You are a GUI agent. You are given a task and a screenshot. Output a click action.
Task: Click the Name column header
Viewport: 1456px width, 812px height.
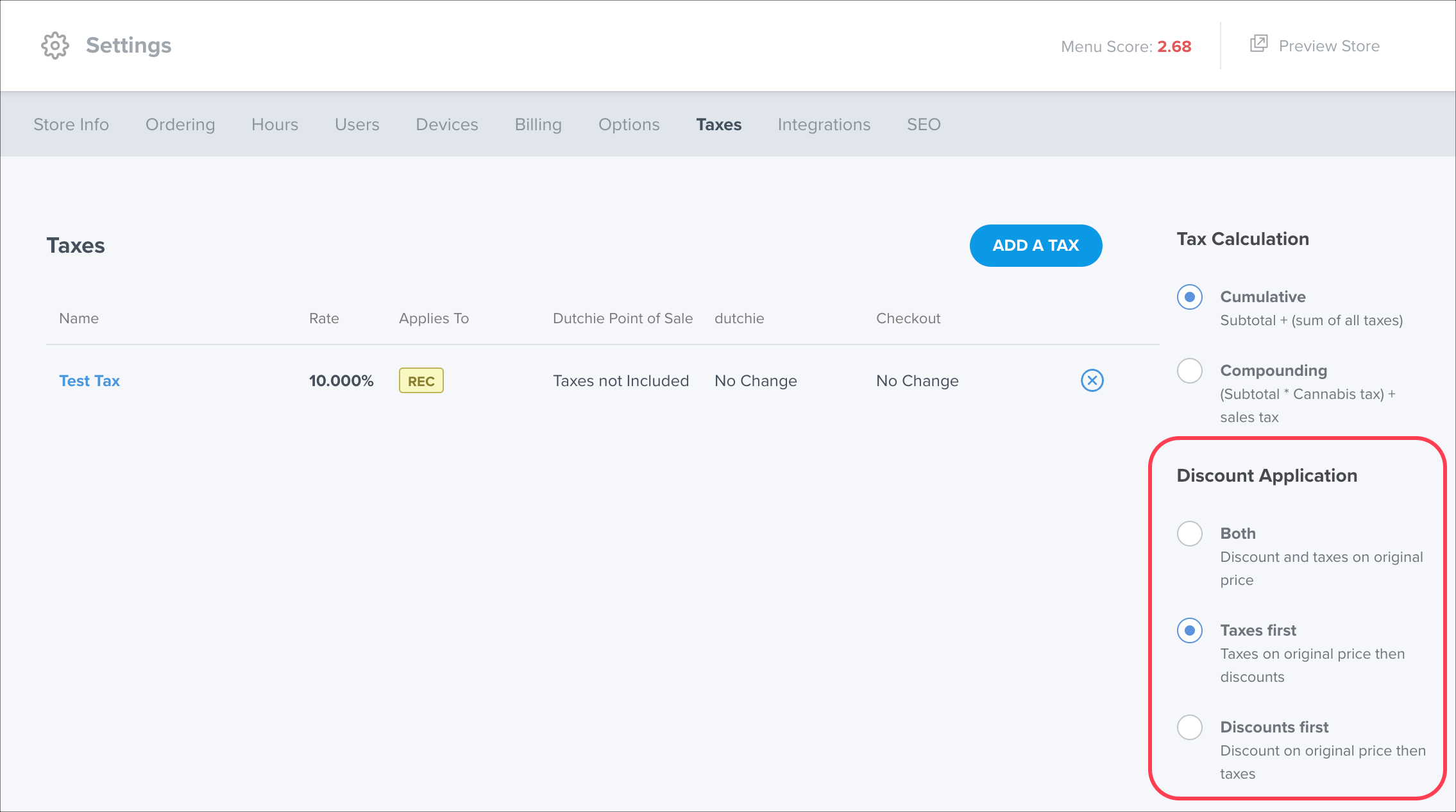pos(79,319)
